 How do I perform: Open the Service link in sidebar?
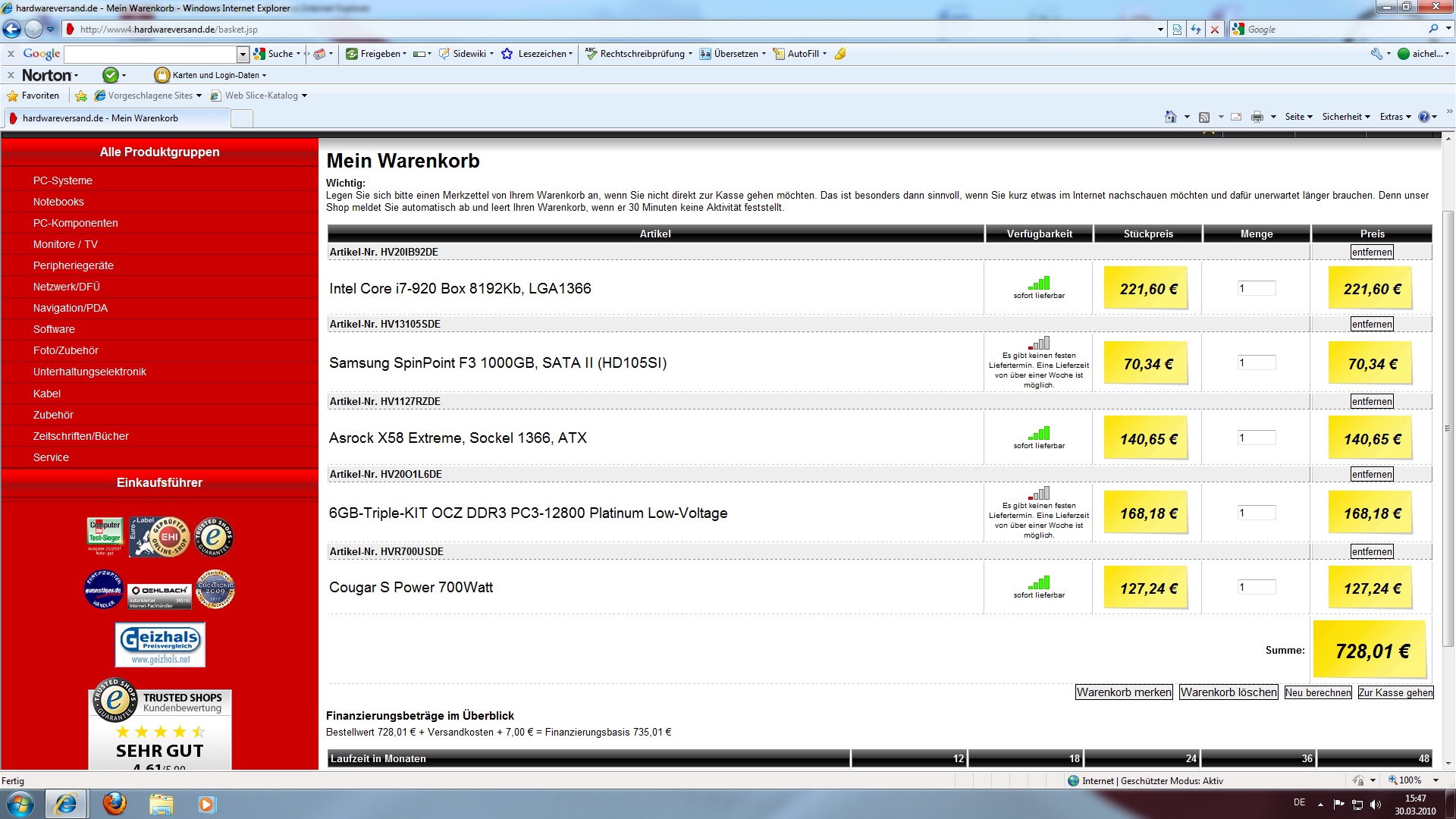point(51,457)
